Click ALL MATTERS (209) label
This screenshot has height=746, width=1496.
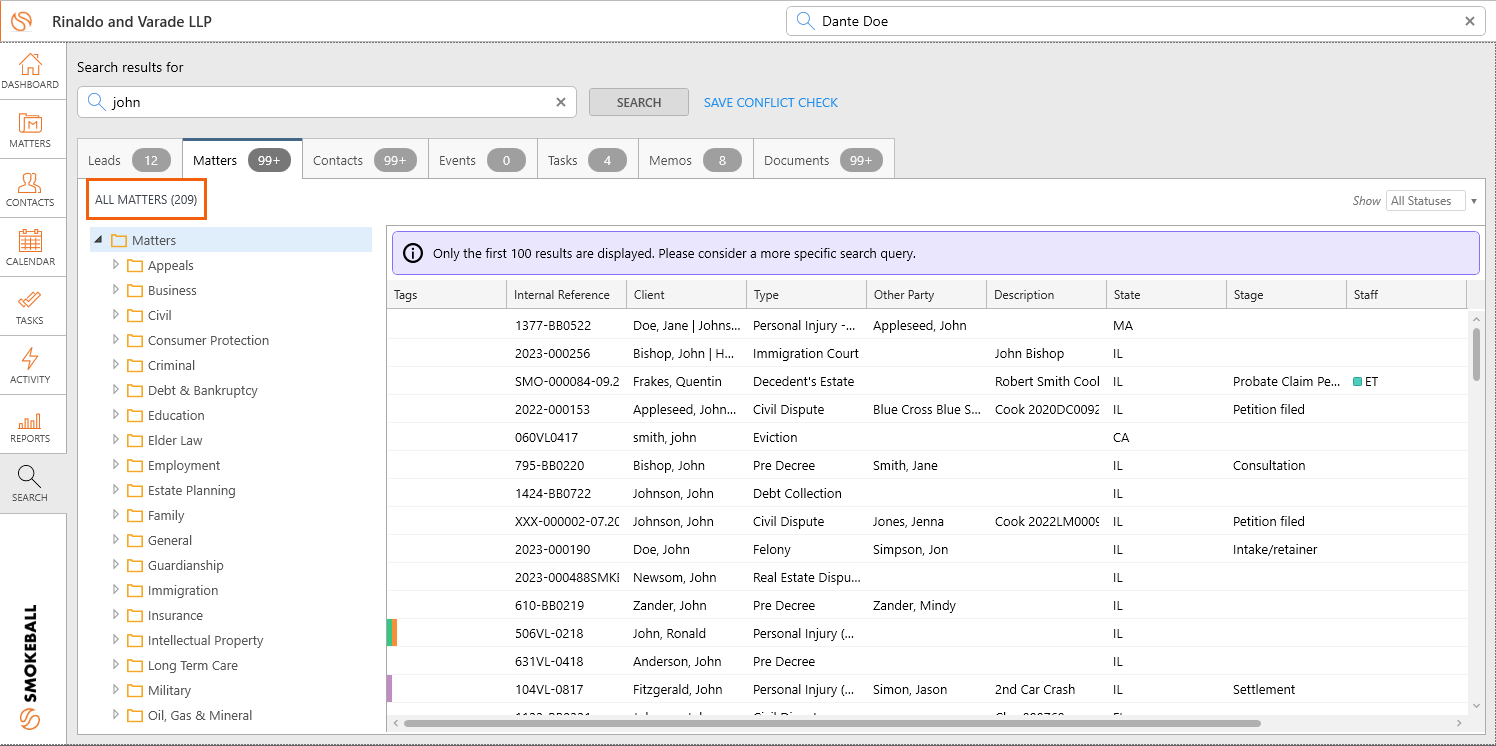pos(146,200)
